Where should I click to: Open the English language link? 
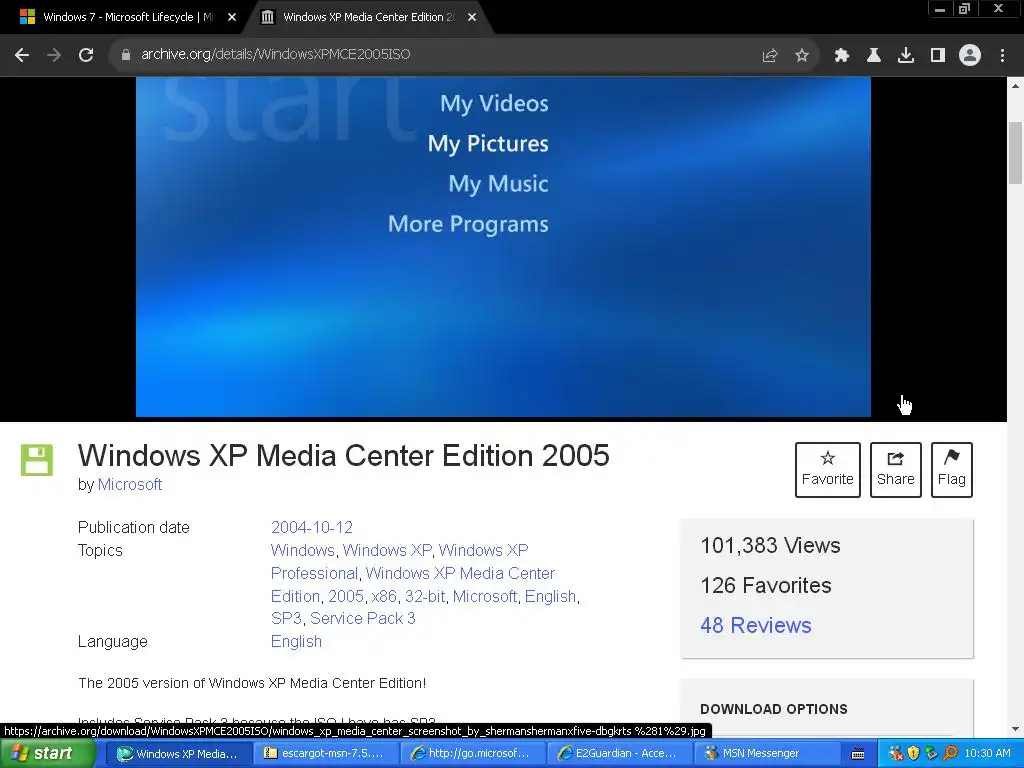point(296,641)
